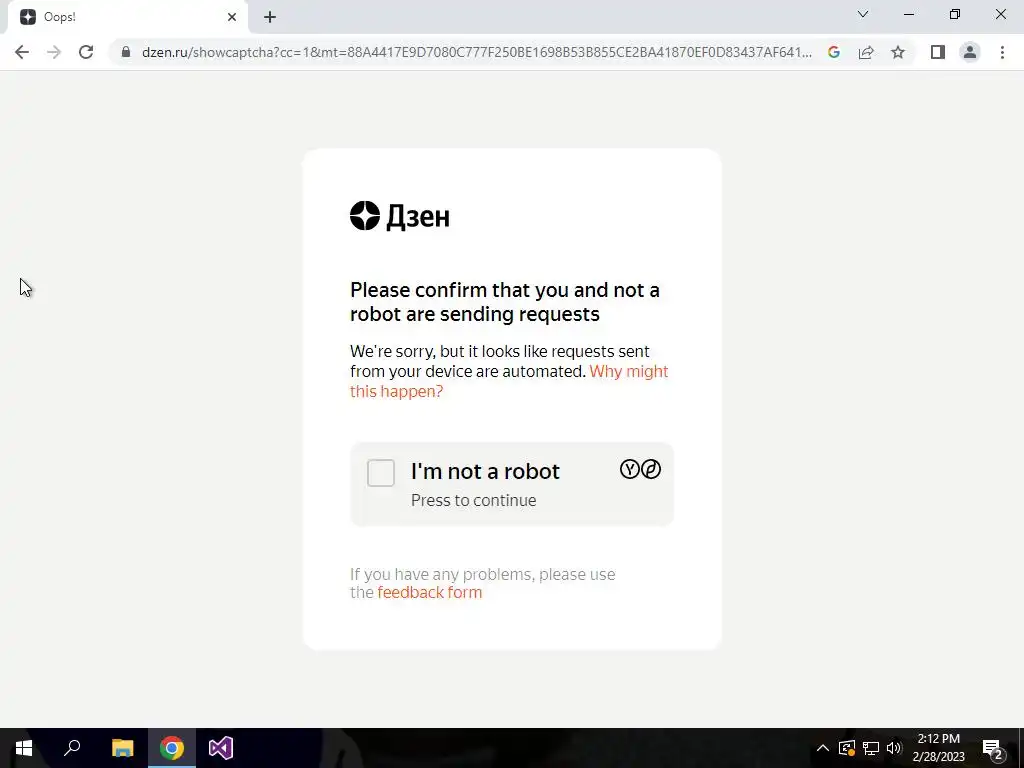This screenshot has width=1024, height=768.
Task: Open Windows taskbar search
Action: tap(72, 748)
